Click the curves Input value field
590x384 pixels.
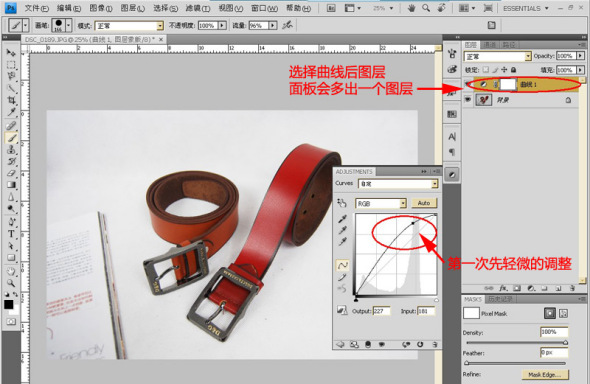pyautogui.click(x=426, y=311)
